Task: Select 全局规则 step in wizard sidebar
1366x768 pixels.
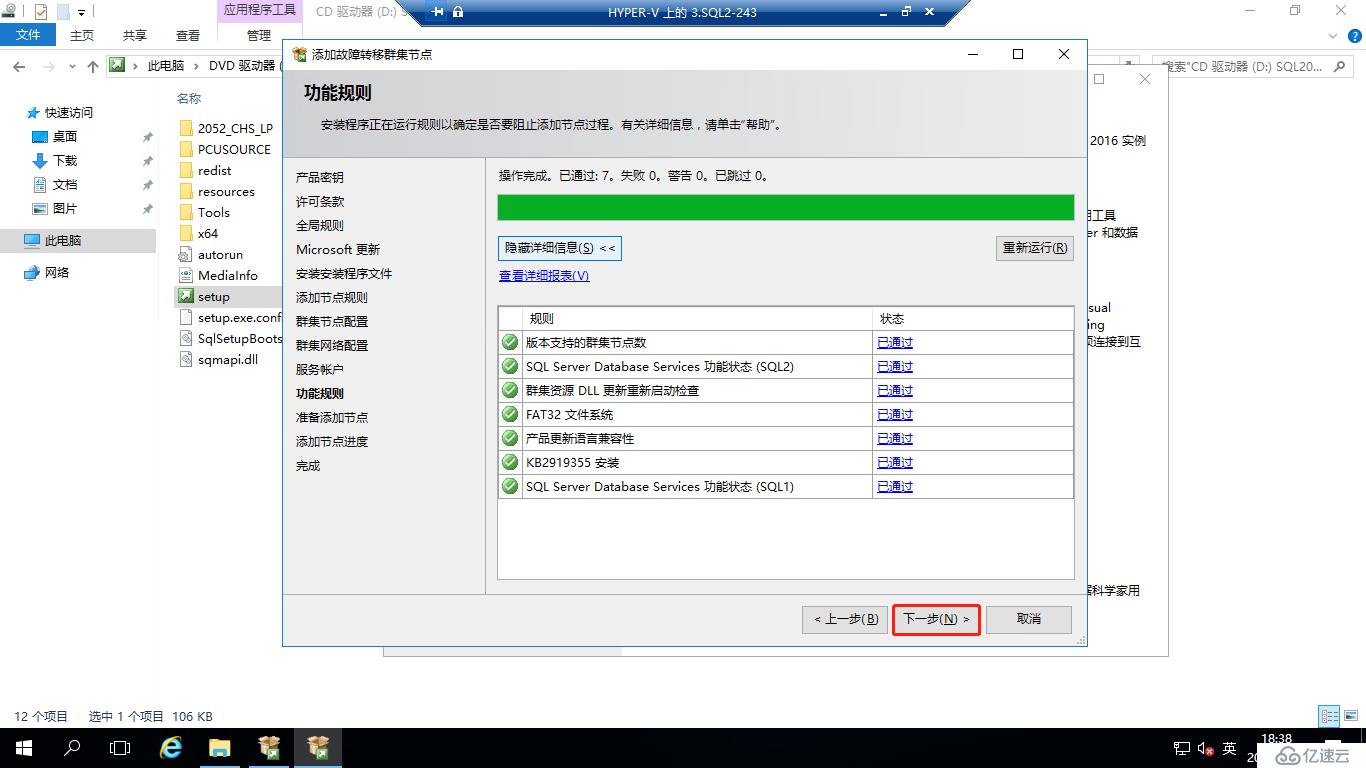Action: 320,226
